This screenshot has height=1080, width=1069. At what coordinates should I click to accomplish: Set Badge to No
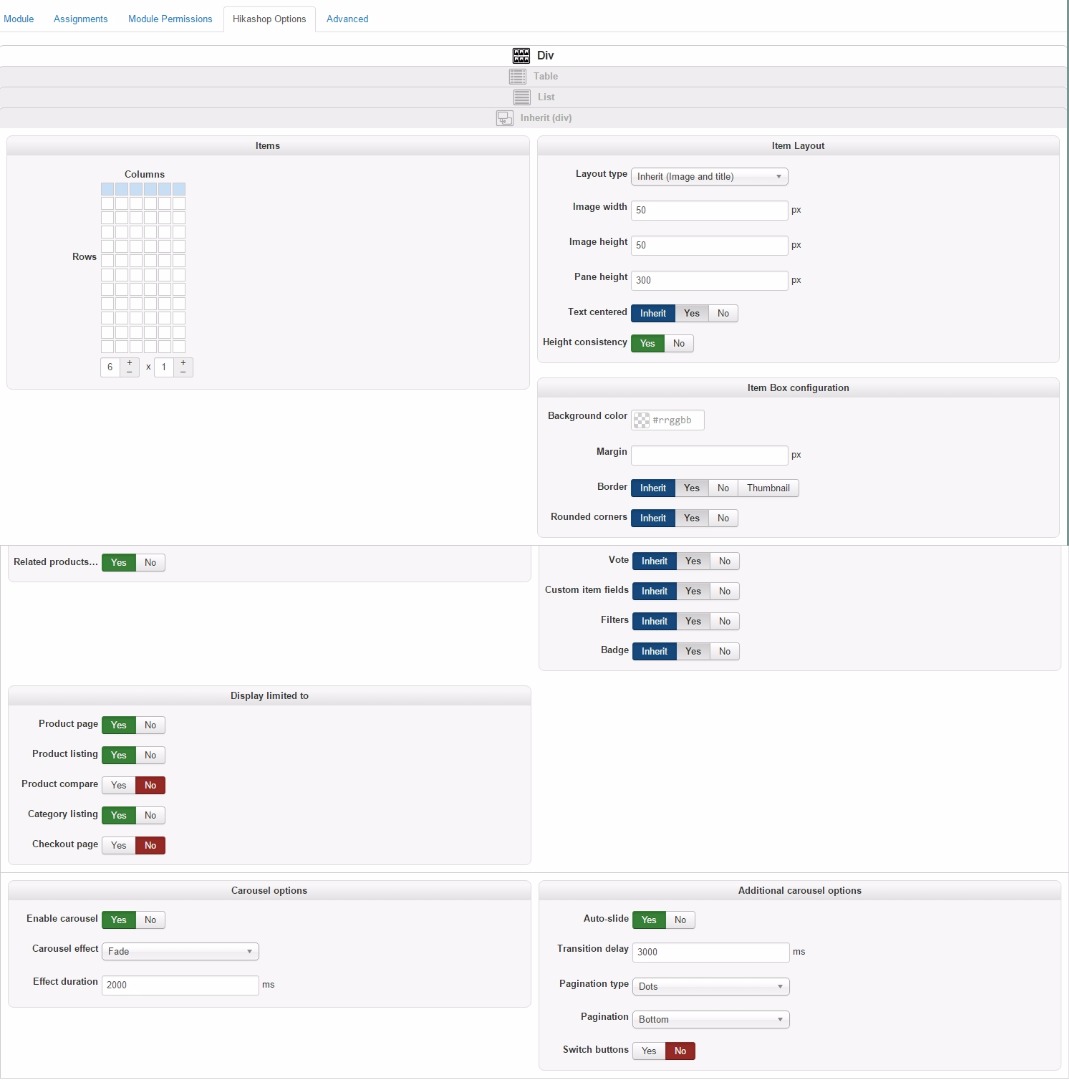(725, 652)
